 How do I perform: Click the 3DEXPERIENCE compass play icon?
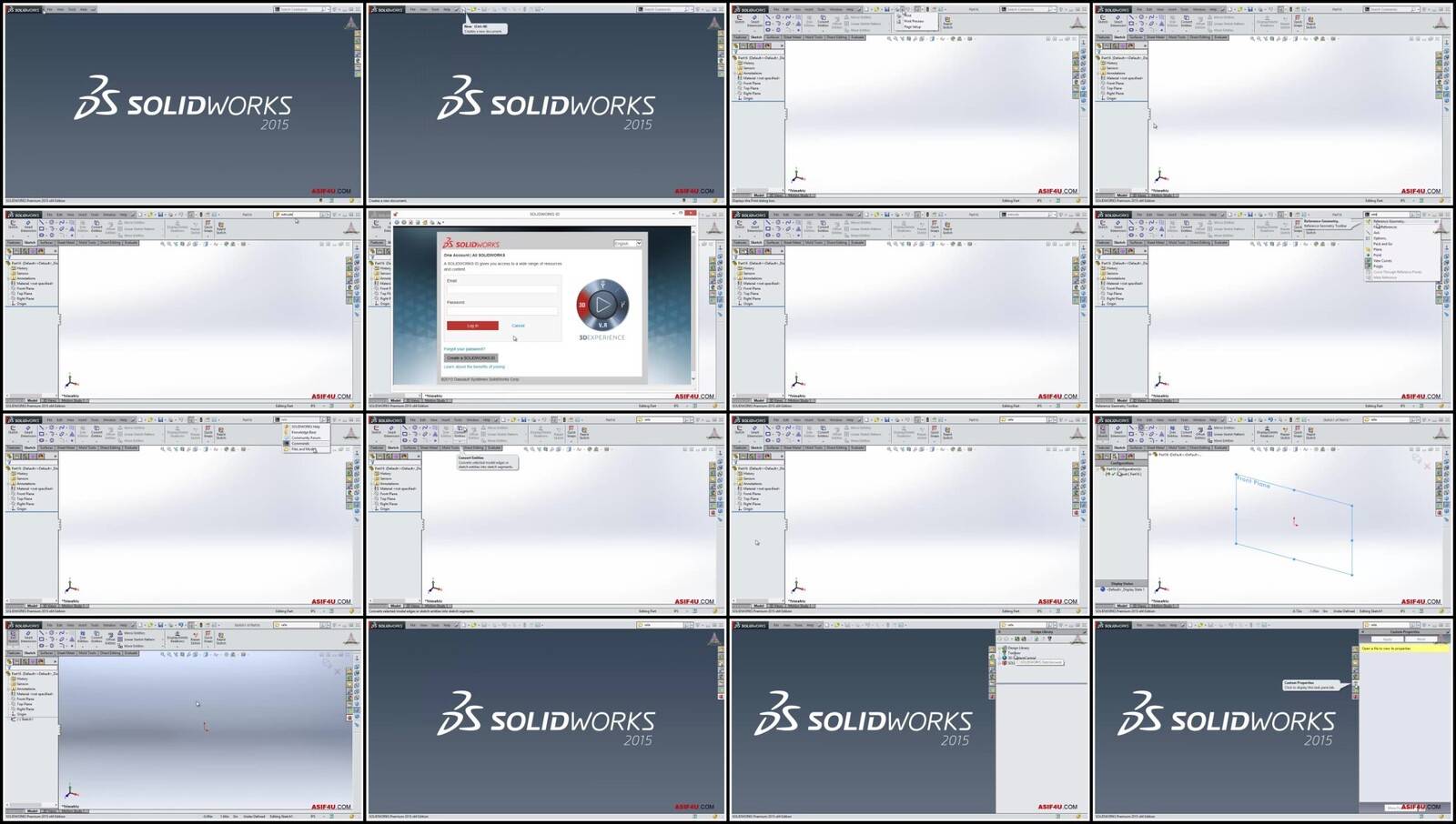602,305
